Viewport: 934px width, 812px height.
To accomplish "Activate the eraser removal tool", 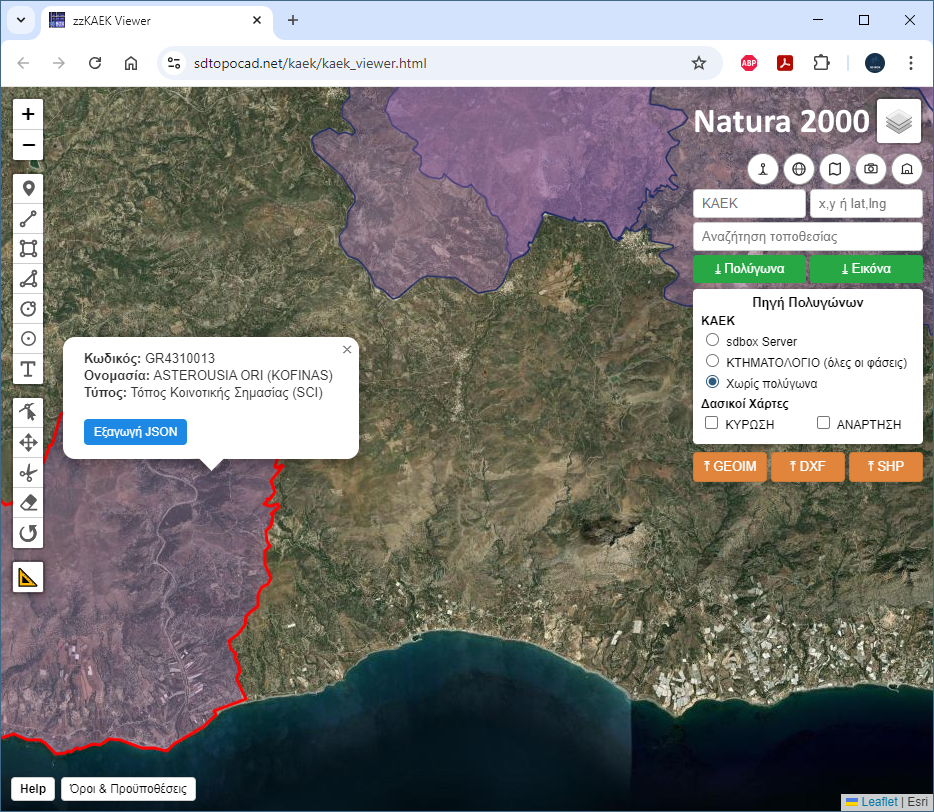I will (28, 502).
